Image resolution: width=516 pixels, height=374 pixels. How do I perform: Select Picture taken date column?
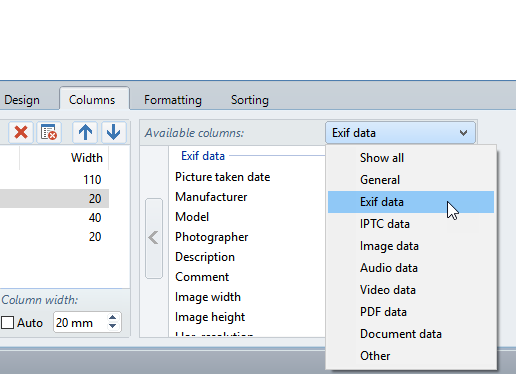(223, 177)
